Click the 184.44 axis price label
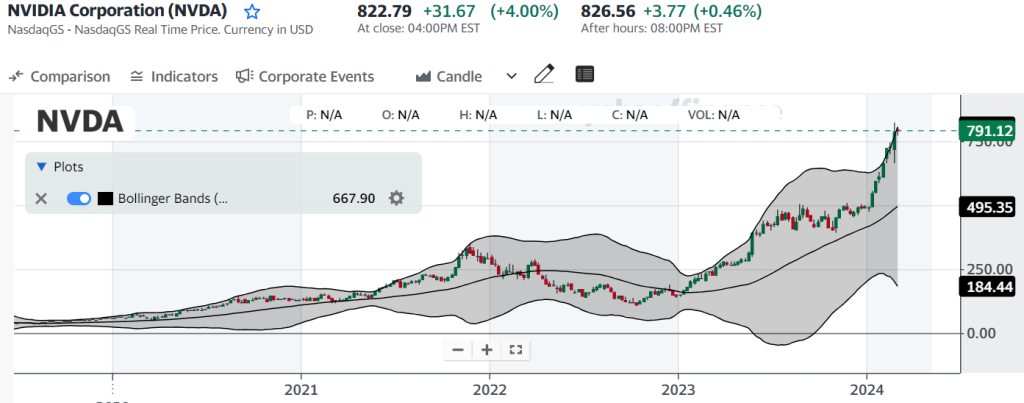This screenshot has width=1024, height=403. coord(986,286)
